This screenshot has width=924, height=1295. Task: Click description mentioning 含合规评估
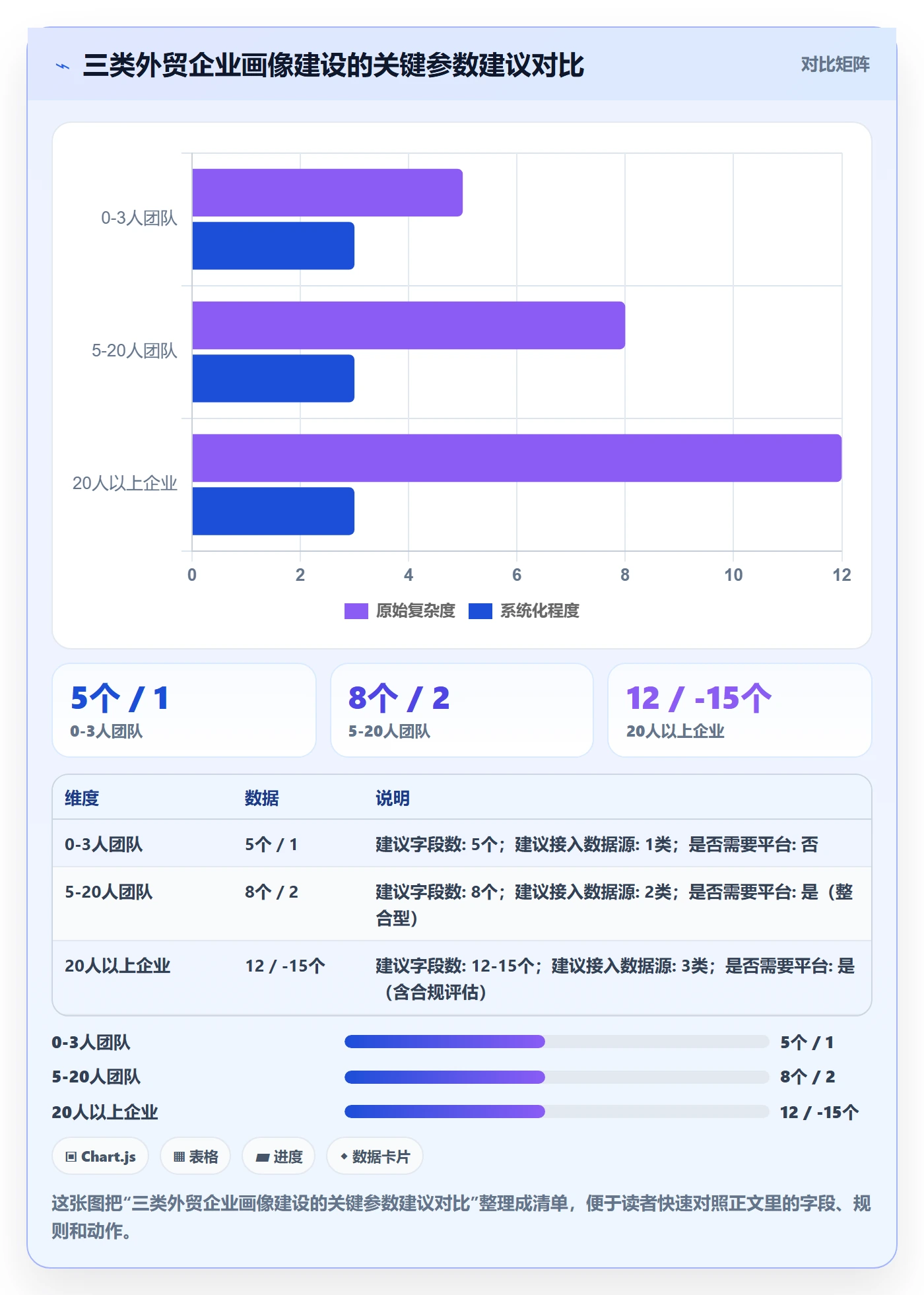click(x=615, y=980)
